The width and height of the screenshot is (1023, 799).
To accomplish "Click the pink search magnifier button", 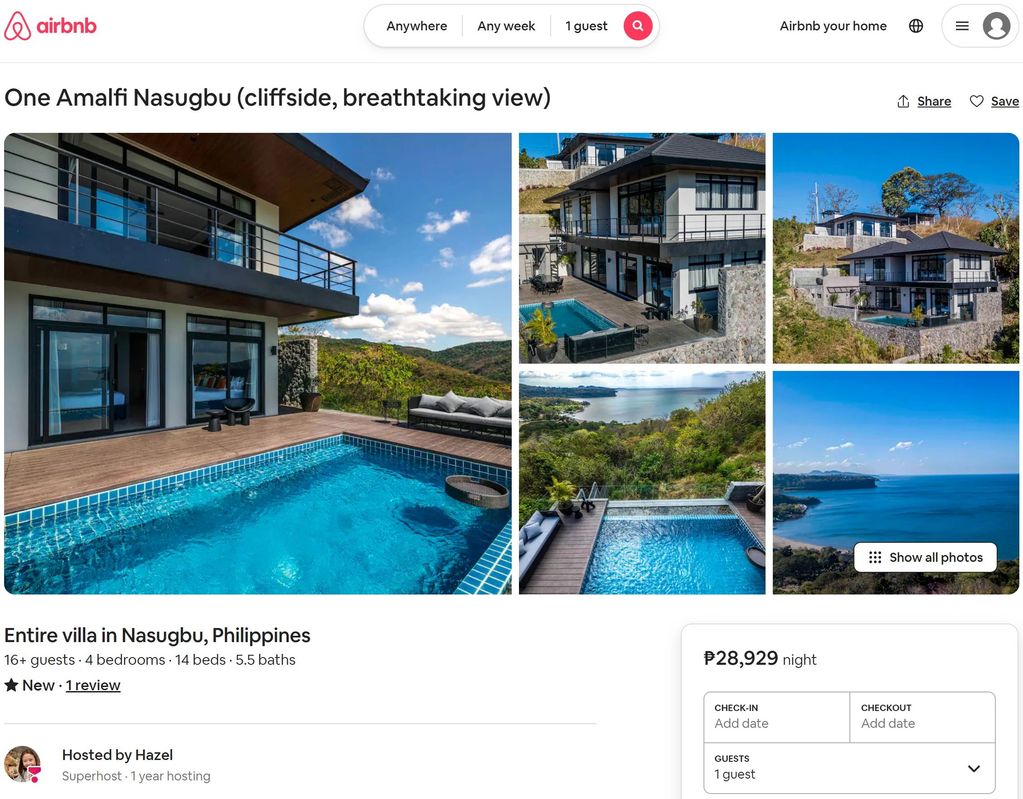I will [x=637, y=26].
